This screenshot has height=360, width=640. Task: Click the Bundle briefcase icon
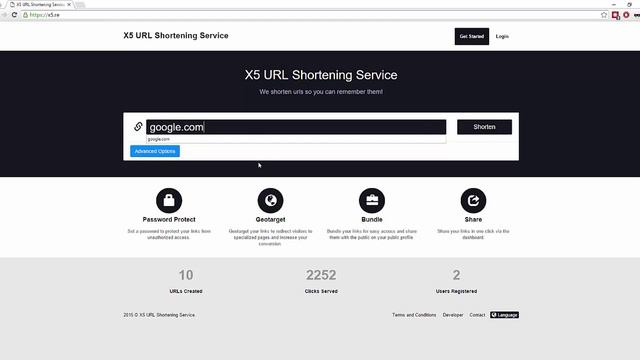coord(372,200)
